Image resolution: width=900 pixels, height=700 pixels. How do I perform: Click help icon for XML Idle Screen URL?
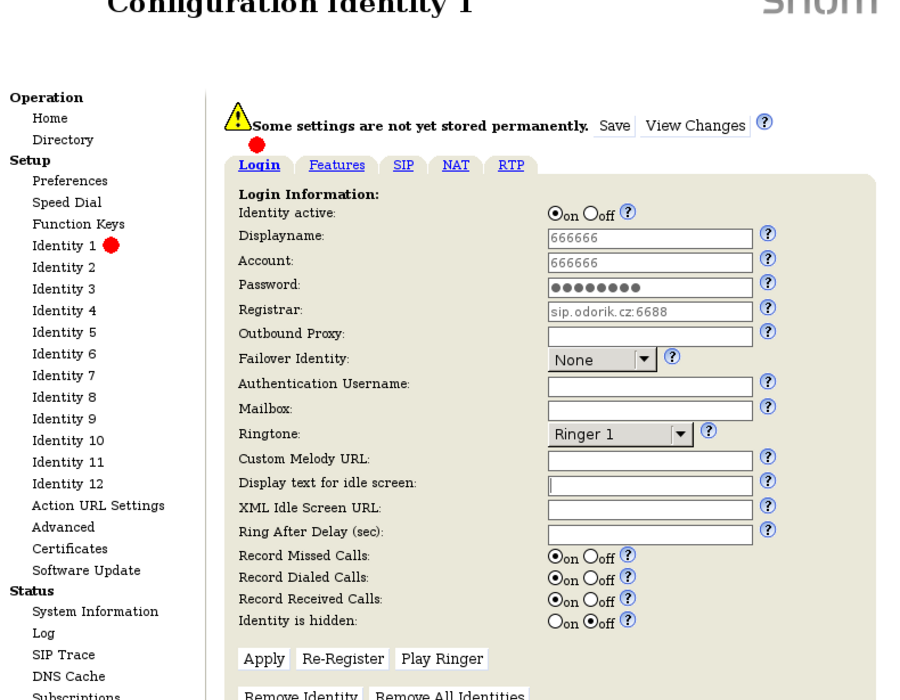(x=768, y=505)
